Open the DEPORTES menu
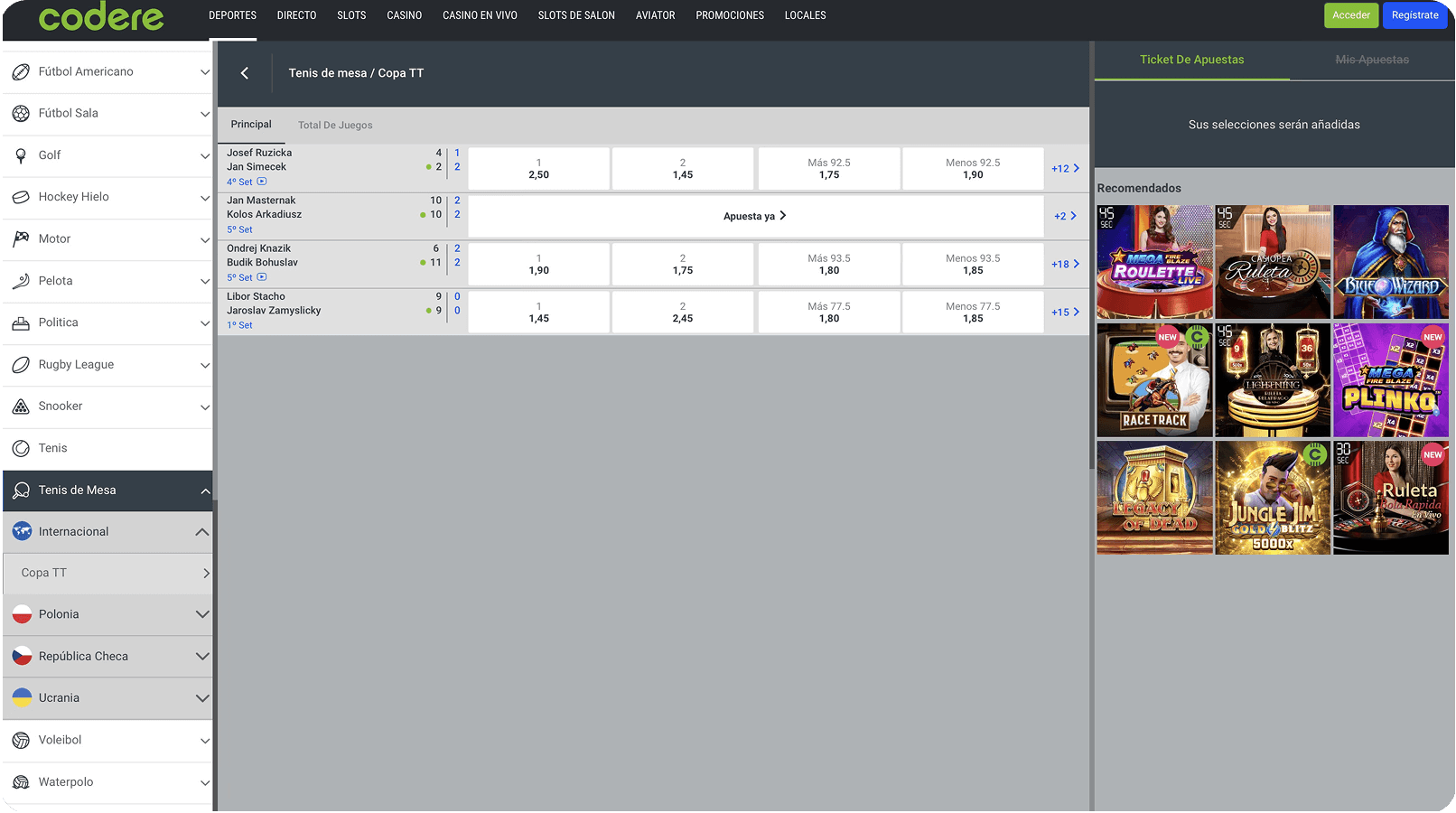This screenshot has height=813, width=1456. coord(233,15)
